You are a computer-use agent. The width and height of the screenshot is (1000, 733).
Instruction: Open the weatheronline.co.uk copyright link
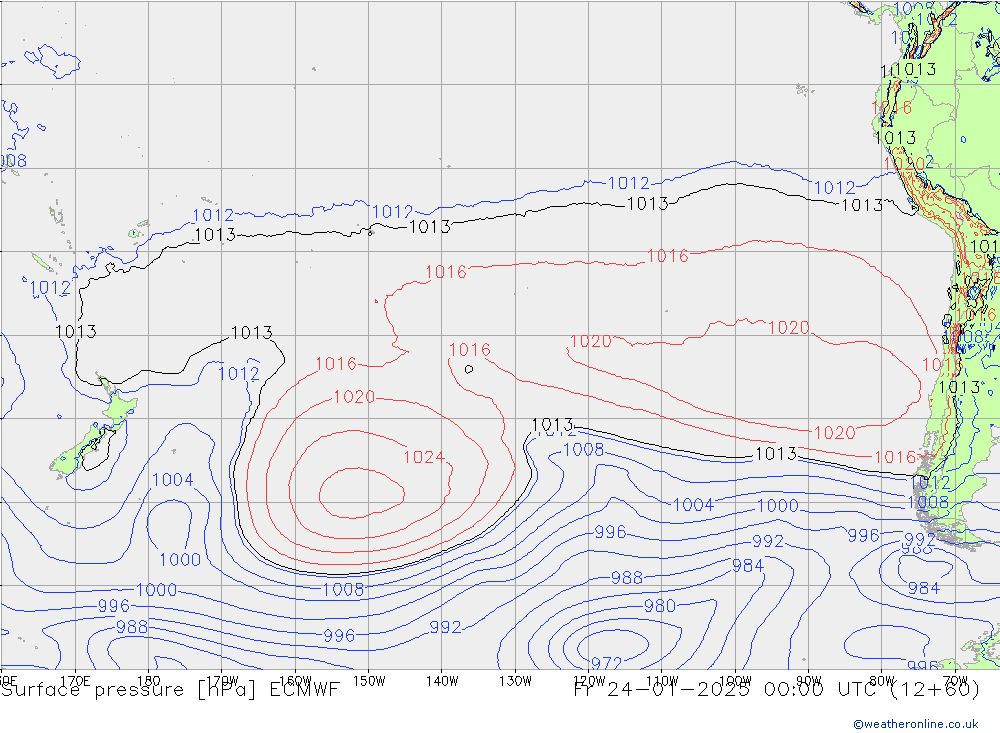tap(915, 723)
